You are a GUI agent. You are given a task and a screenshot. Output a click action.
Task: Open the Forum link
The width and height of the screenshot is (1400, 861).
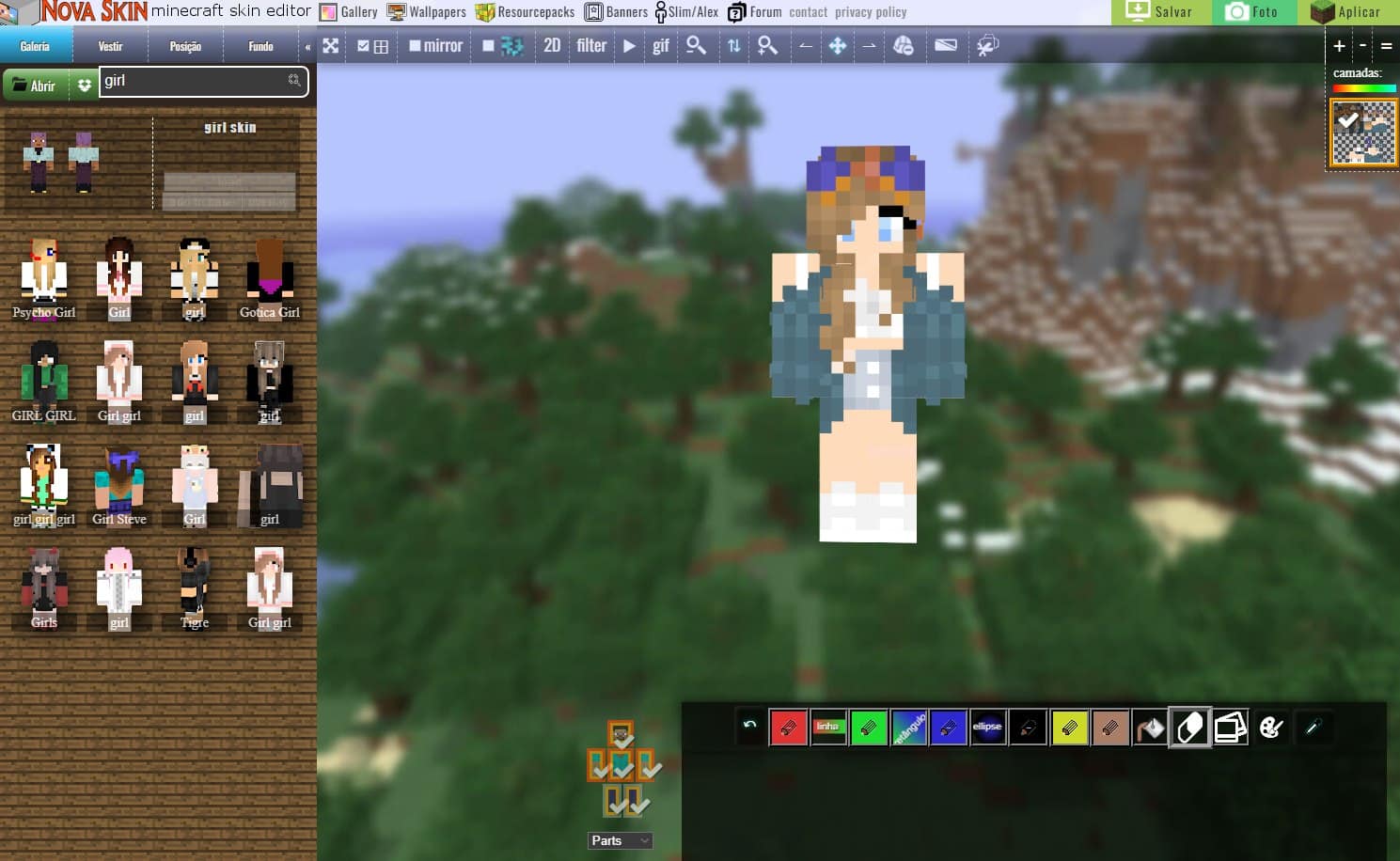click(x=764, y=12)
